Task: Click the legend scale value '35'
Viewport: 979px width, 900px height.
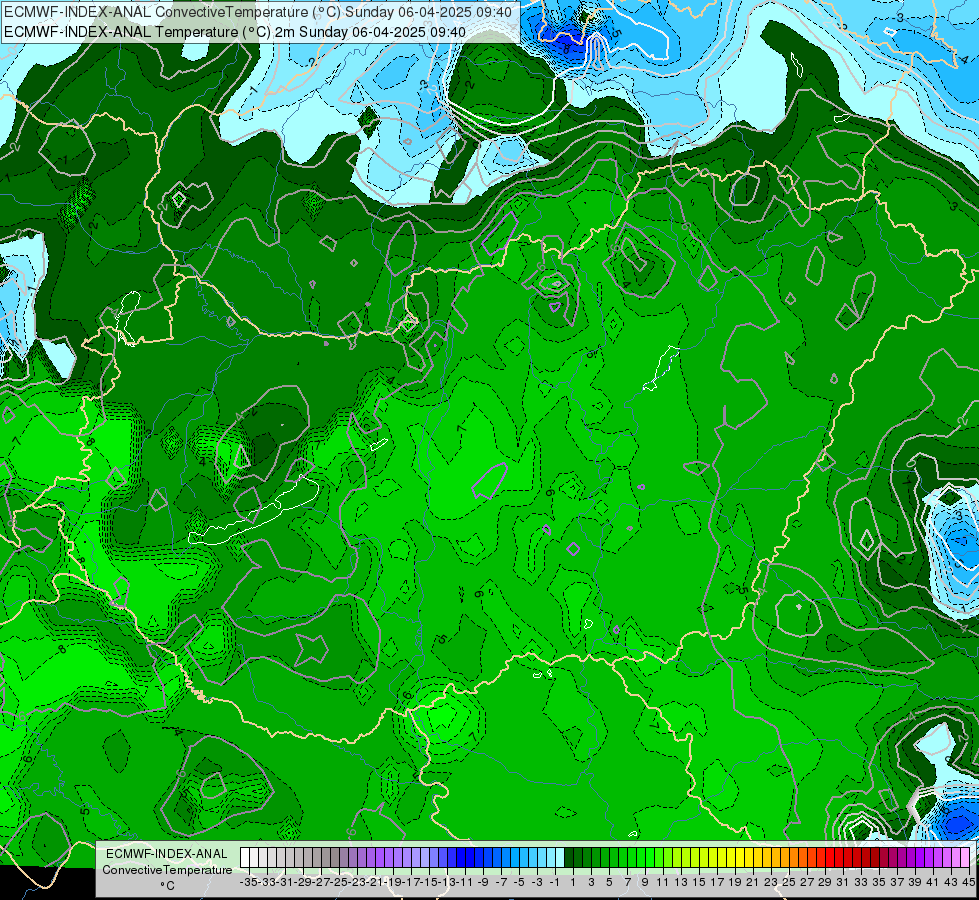Action: pyautogui.click(x=878, y=883)
